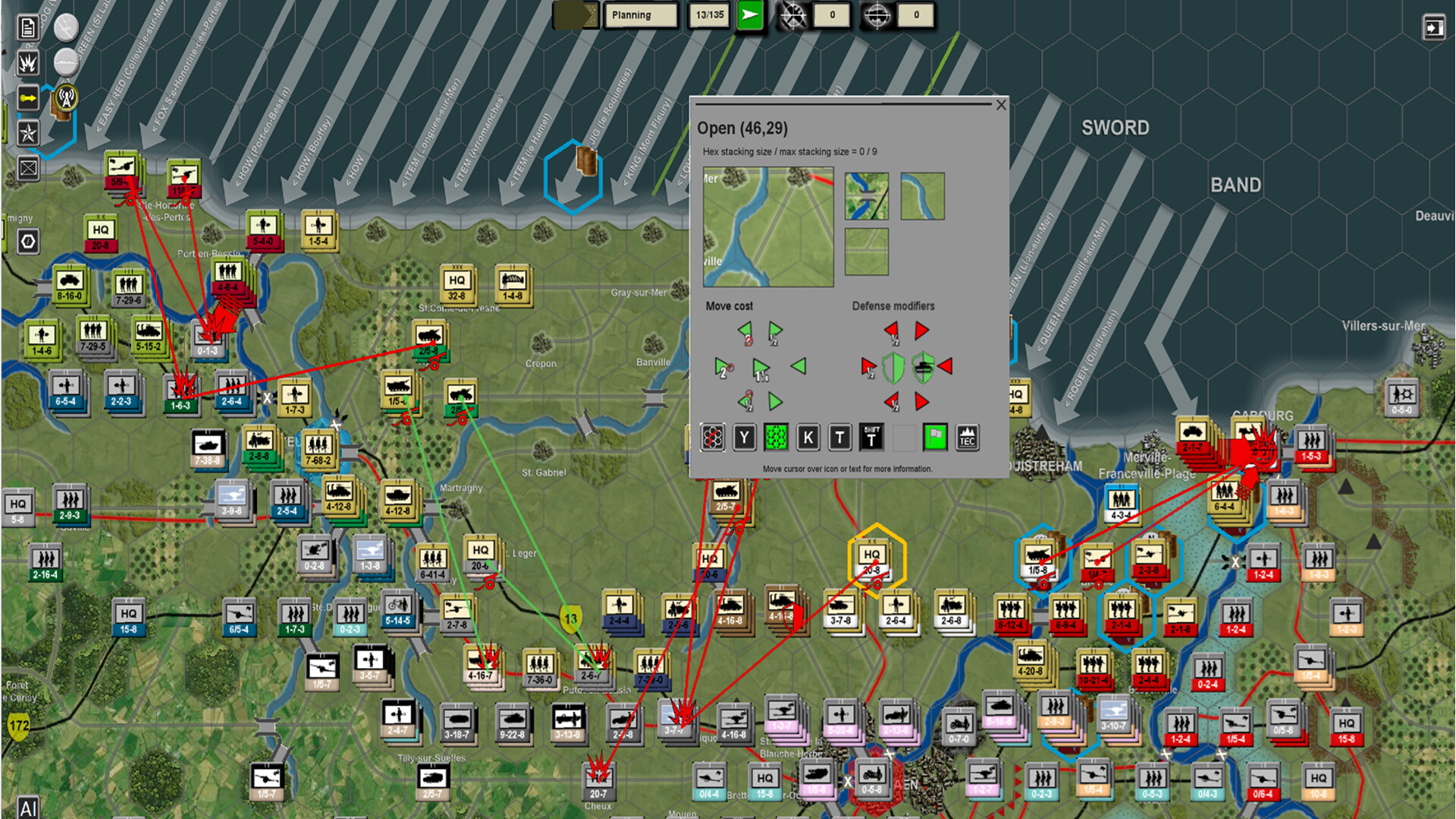Click the star icon in left sidebar
This screenshot has height=819, width=1456.
28,133
